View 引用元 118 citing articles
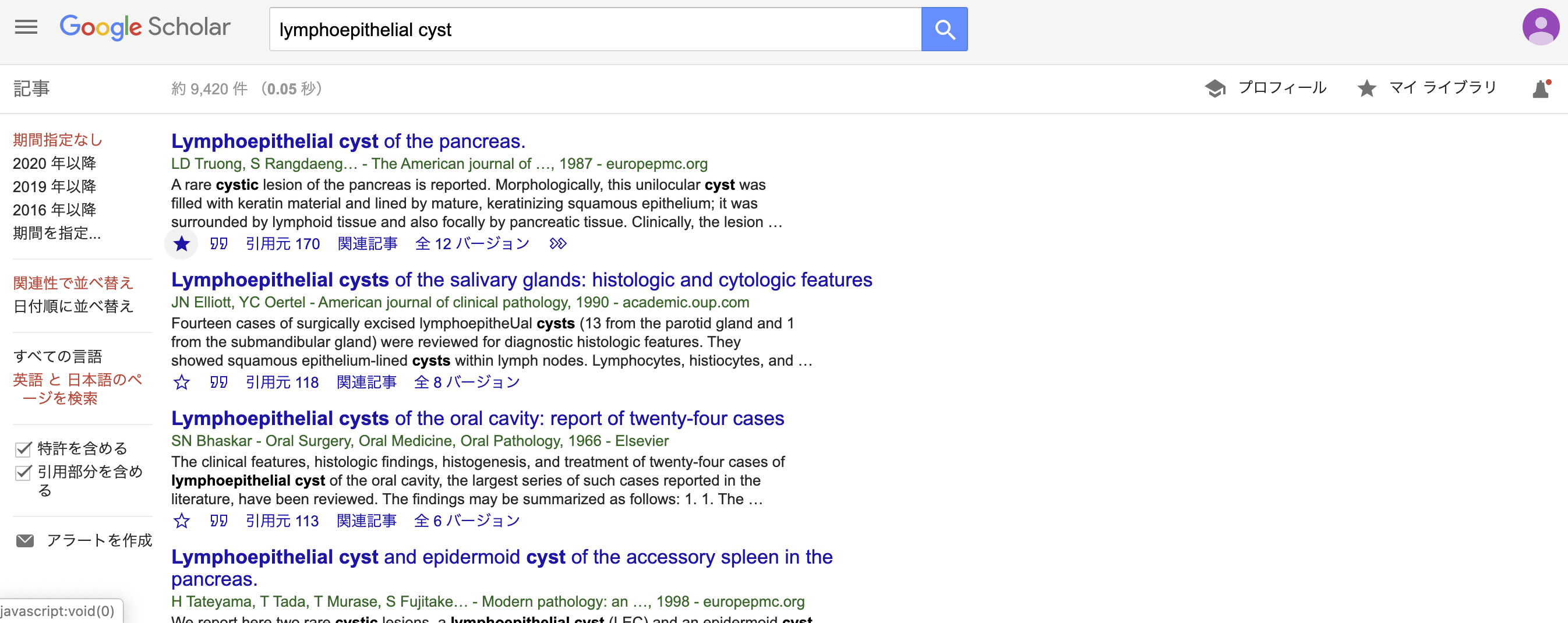This screenshot has width=1568, height=623. click(282, 383)
